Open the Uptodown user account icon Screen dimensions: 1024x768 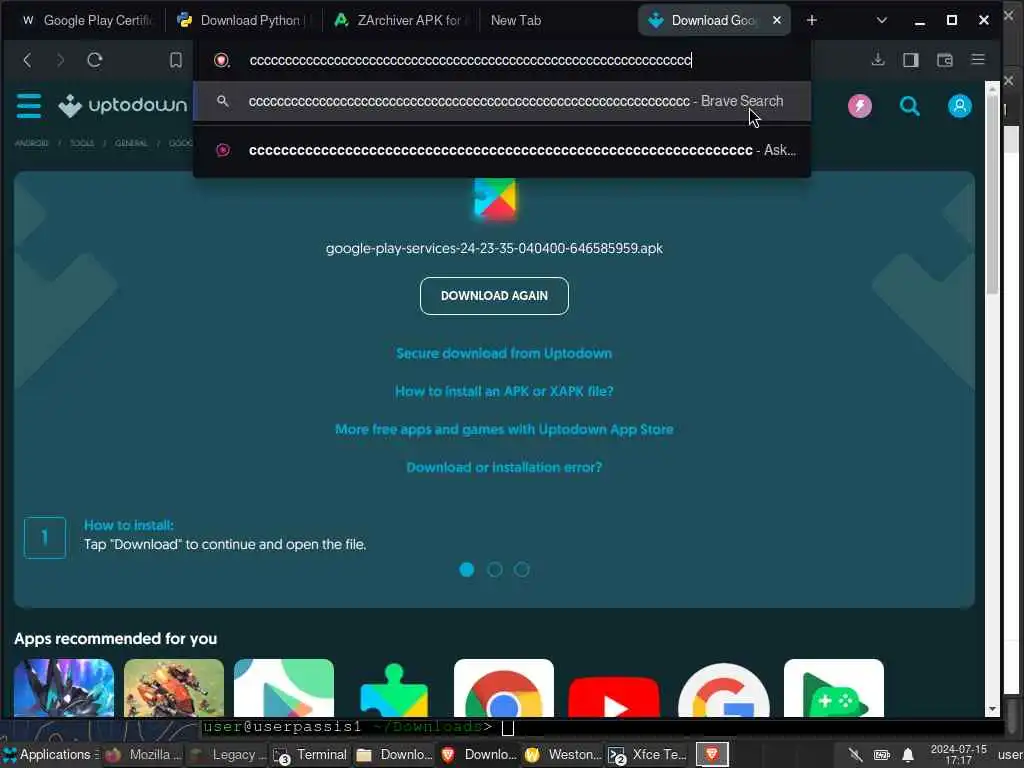tap(959, 106)
